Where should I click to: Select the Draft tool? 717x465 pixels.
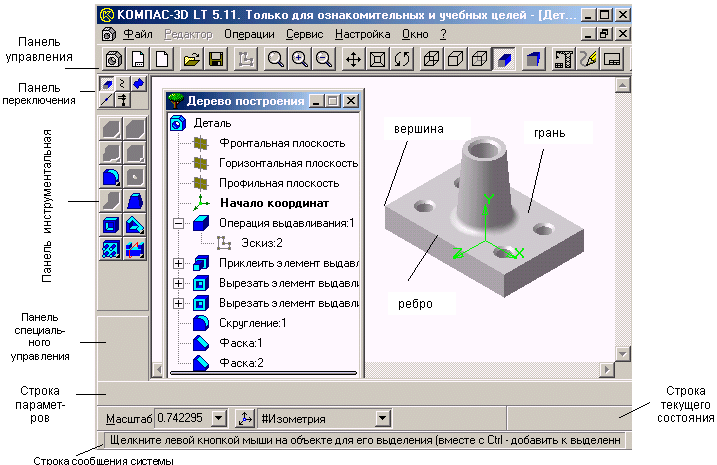coord(135,201)
